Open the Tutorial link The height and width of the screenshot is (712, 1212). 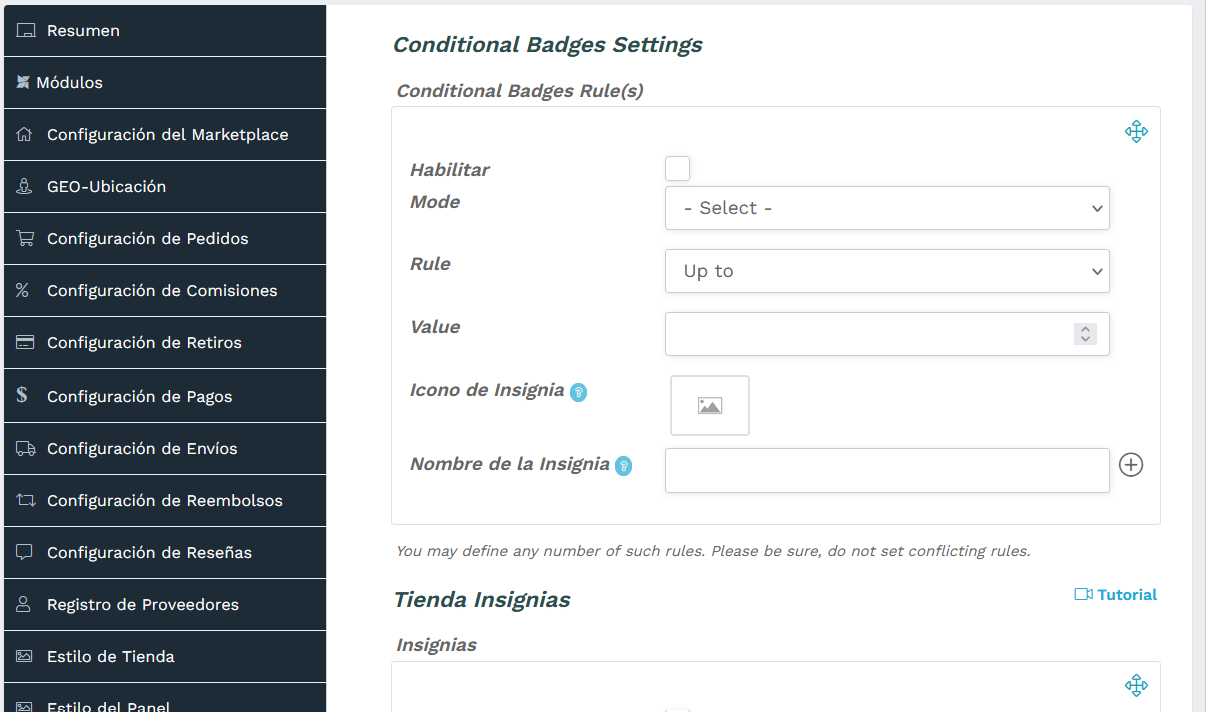pyautogui.click(x=1115, y=594)
